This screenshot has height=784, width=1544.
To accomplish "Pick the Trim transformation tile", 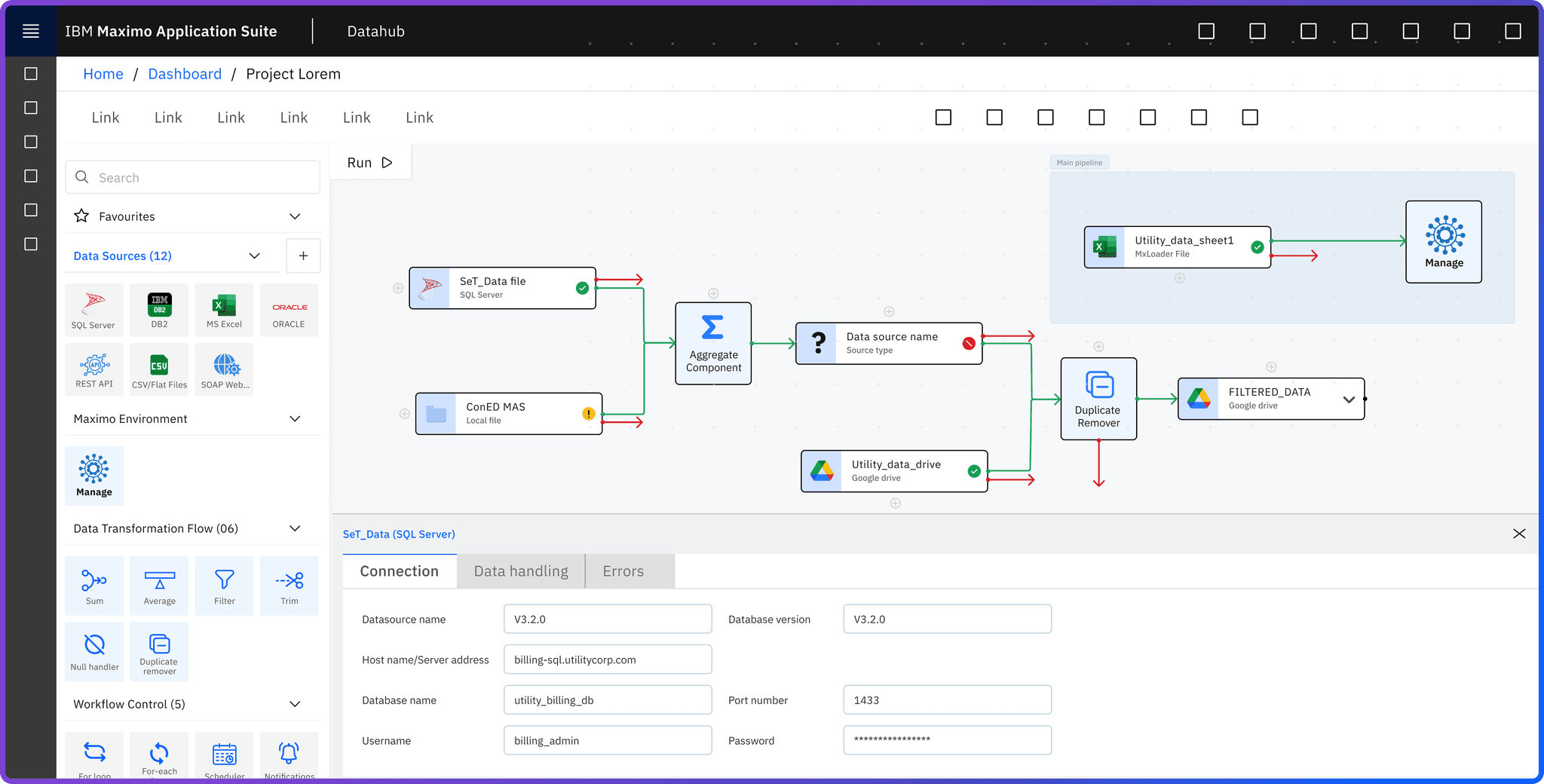I will tap(289, 586).
